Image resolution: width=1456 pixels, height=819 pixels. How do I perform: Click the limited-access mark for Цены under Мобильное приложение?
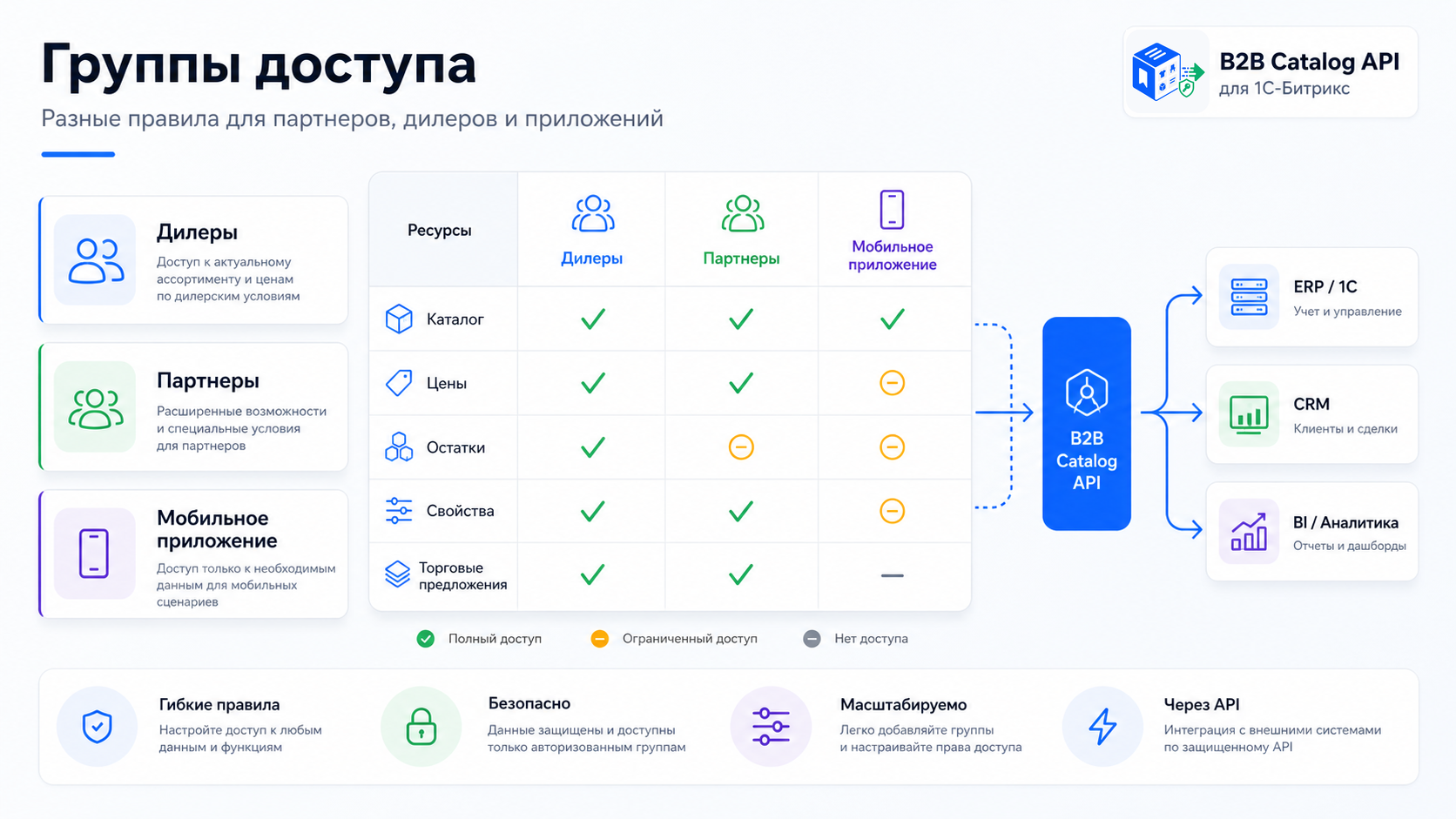click(892, 383)
